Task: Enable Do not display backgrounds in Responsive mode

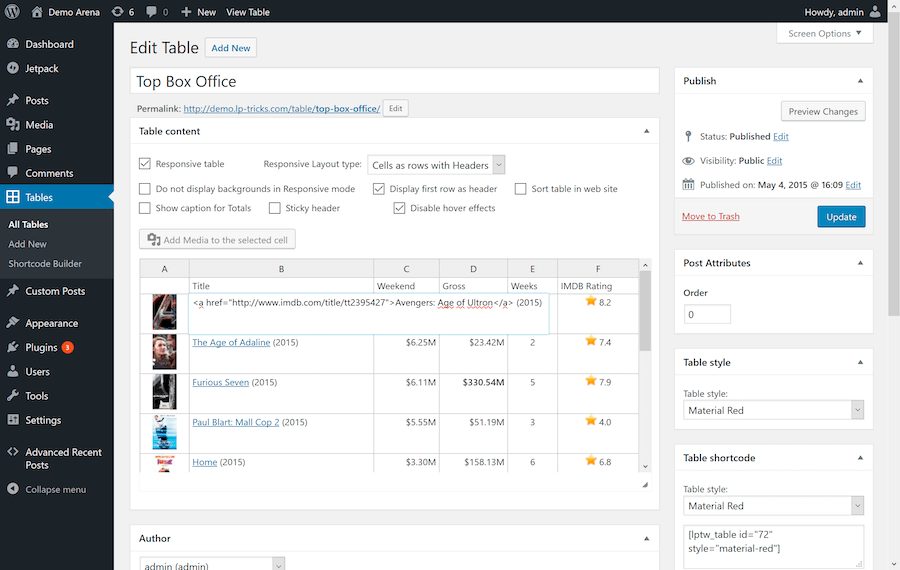Action: pyautogui.click(x=145, y=189)
